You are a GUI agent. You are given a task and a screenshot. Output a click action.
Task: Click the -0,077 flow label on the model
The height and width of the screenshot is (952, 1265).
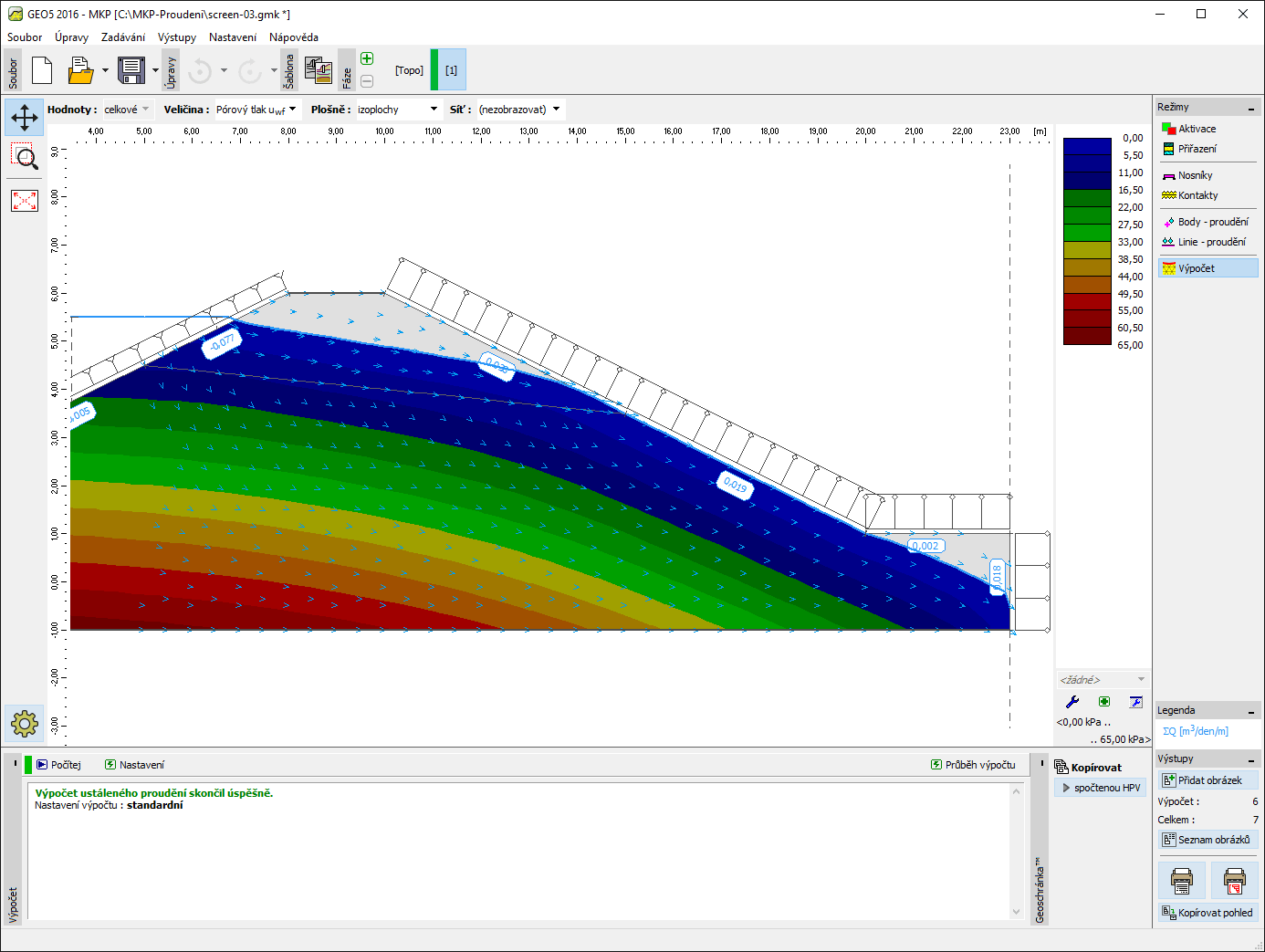pos(222,342)
